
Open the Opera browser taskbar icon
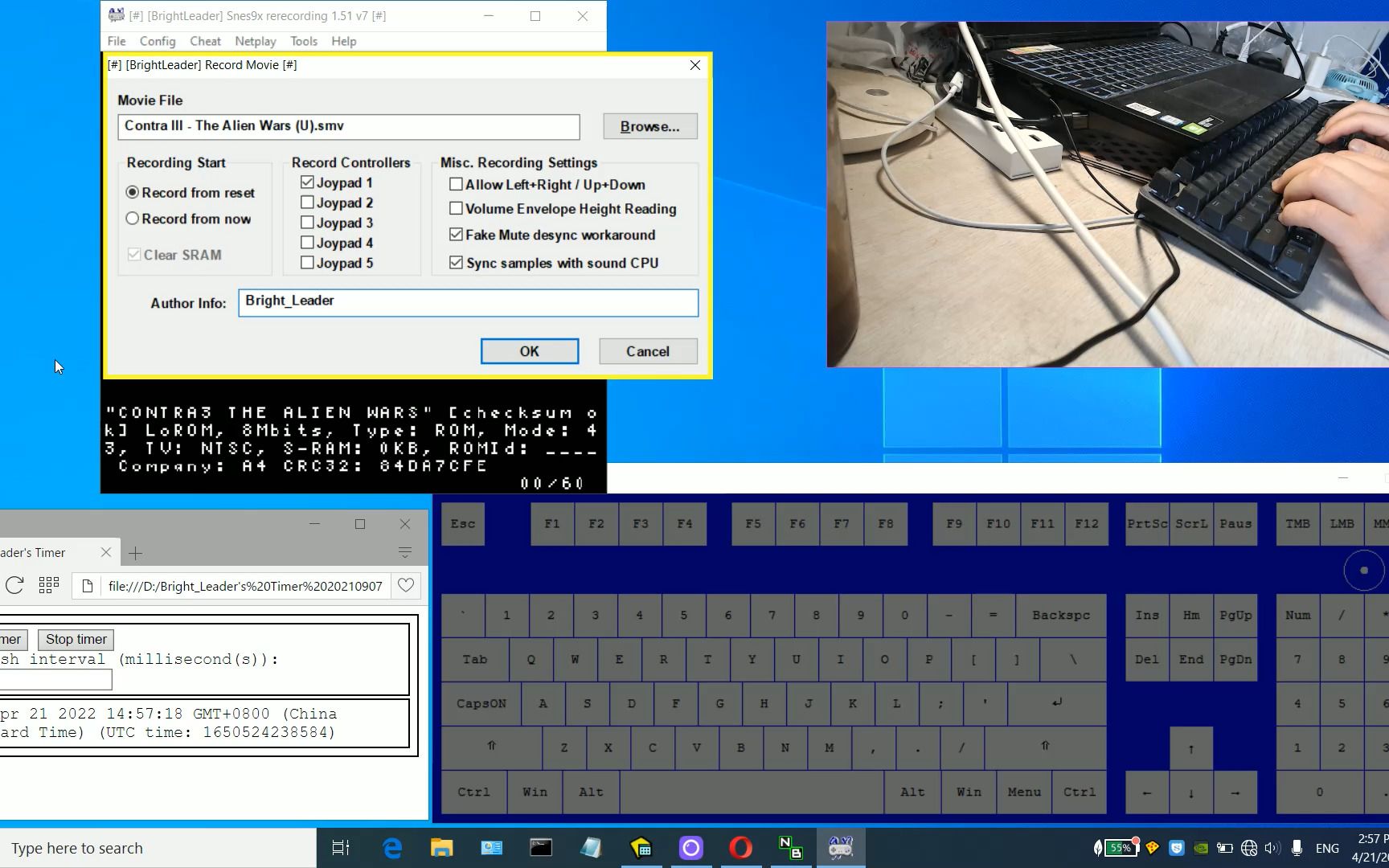(x=740, y=848)
